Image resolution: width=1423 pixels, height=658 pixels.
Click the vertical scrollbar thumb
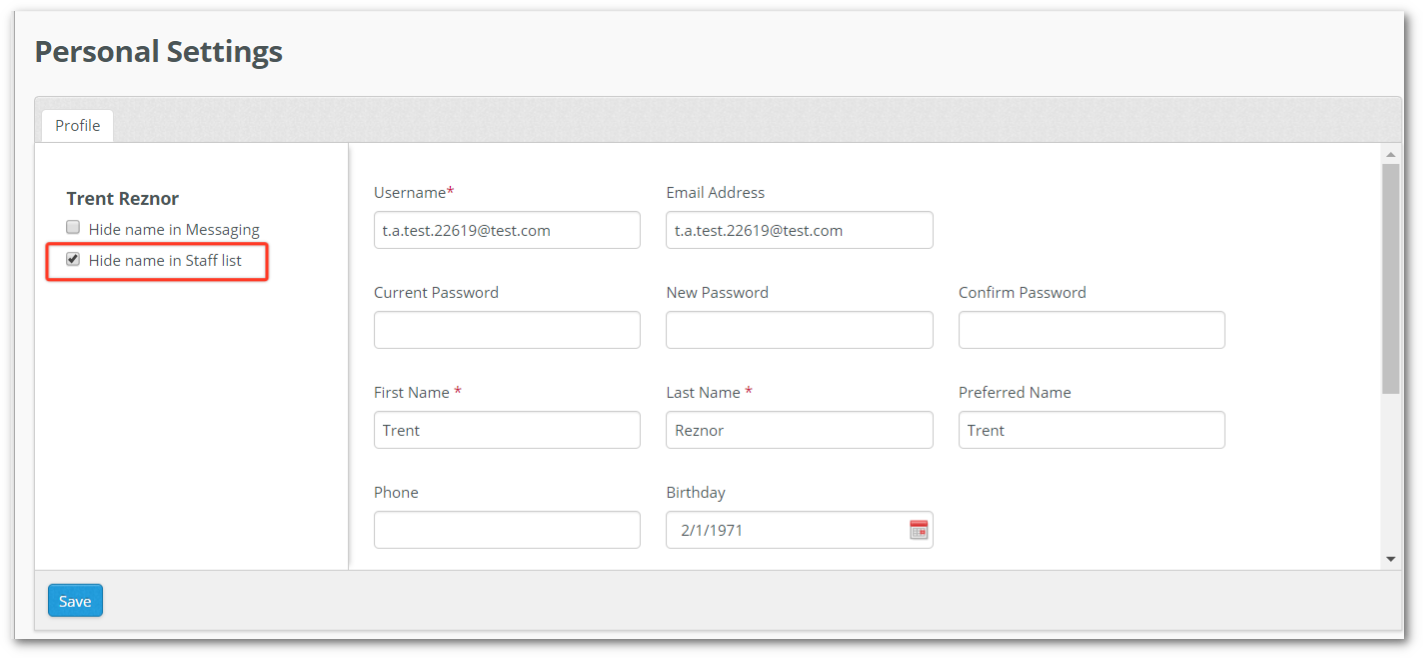point(1390,278)
